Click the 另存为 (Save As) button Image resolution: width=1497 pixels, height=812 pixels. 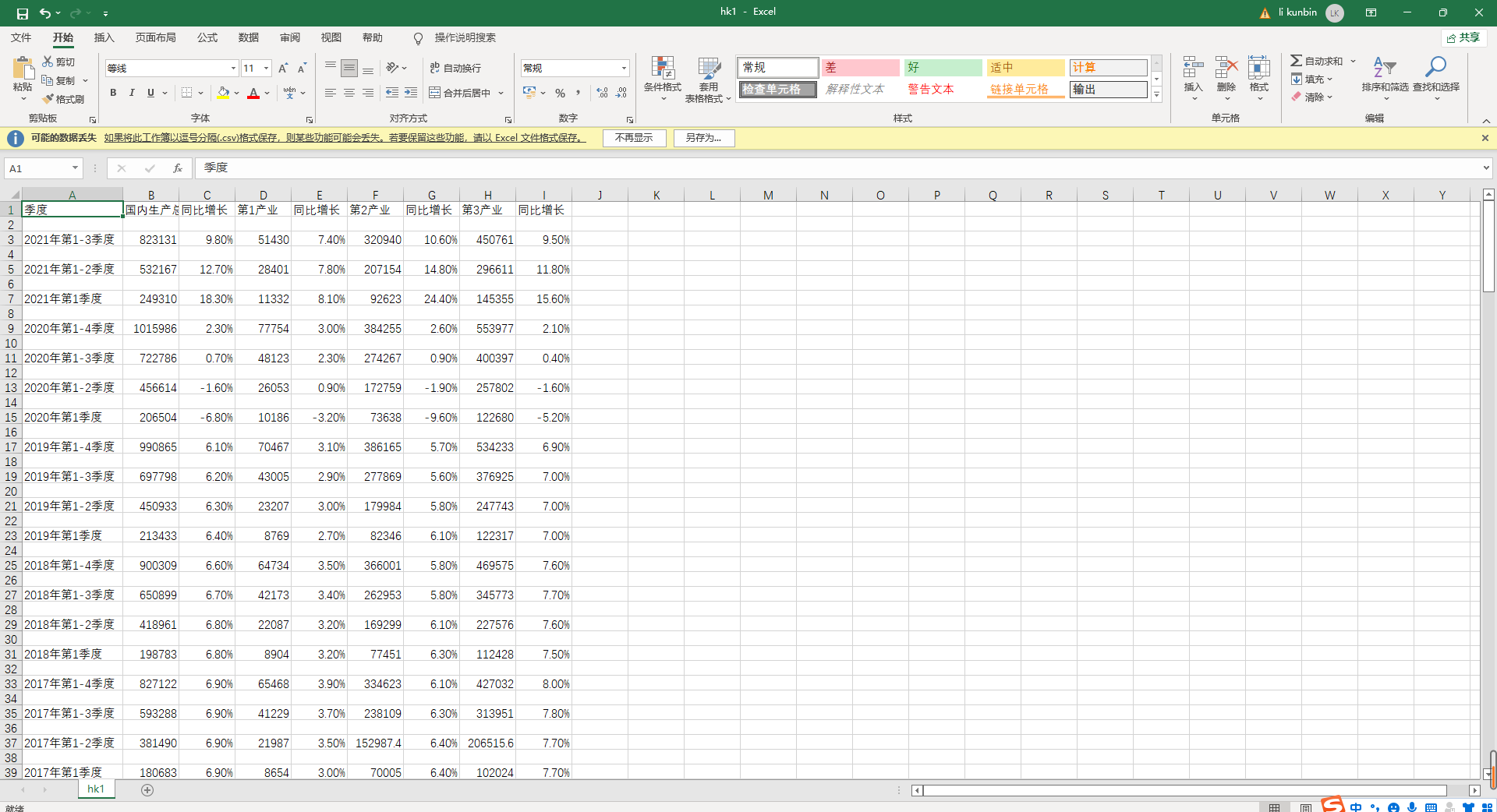(703, 138)
